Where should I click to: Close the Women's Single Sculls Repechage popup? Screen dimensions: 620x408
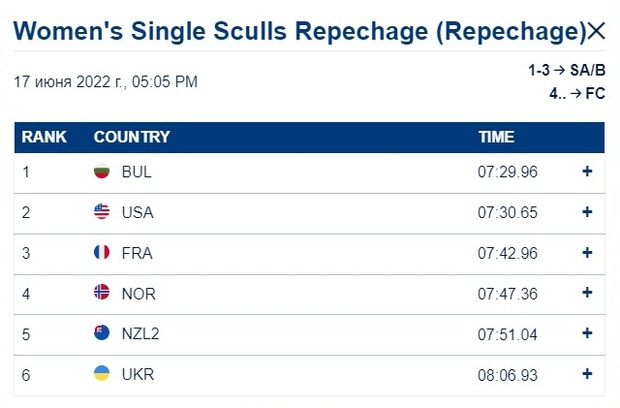tap(596, 31)
